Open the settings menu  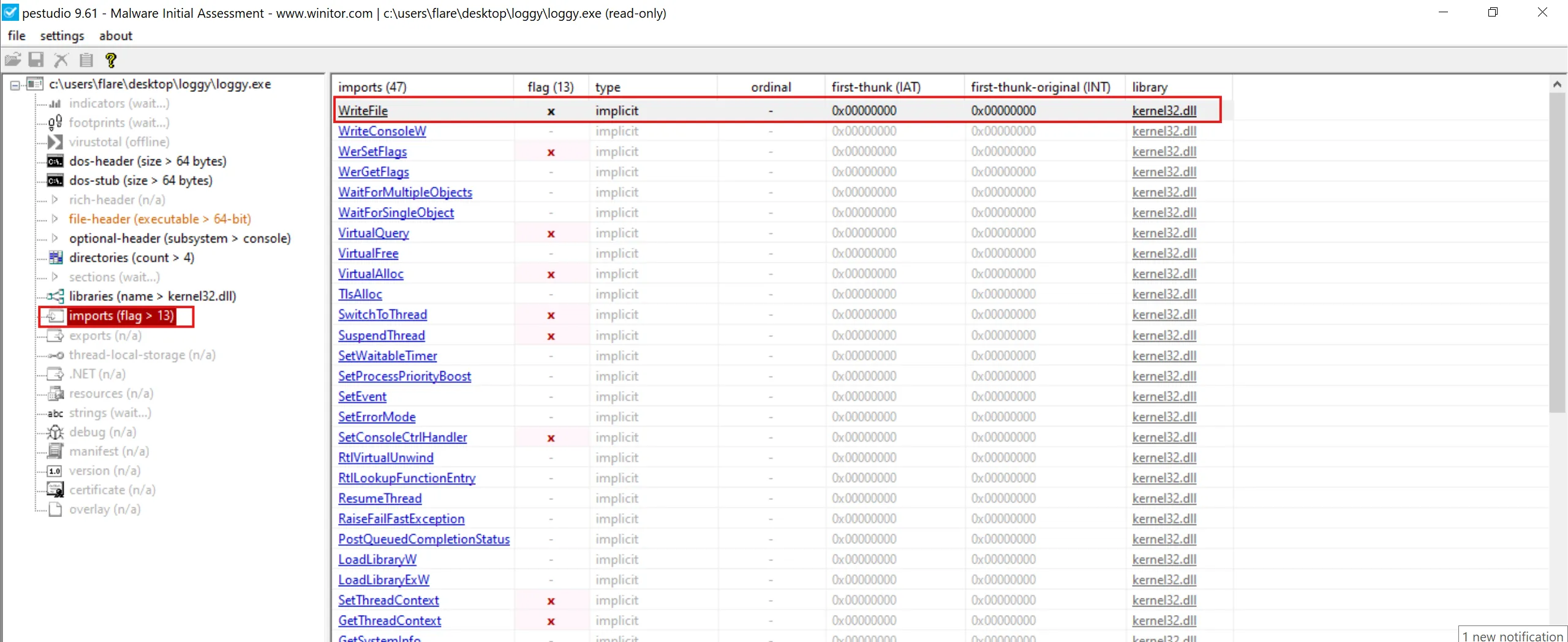62,36
